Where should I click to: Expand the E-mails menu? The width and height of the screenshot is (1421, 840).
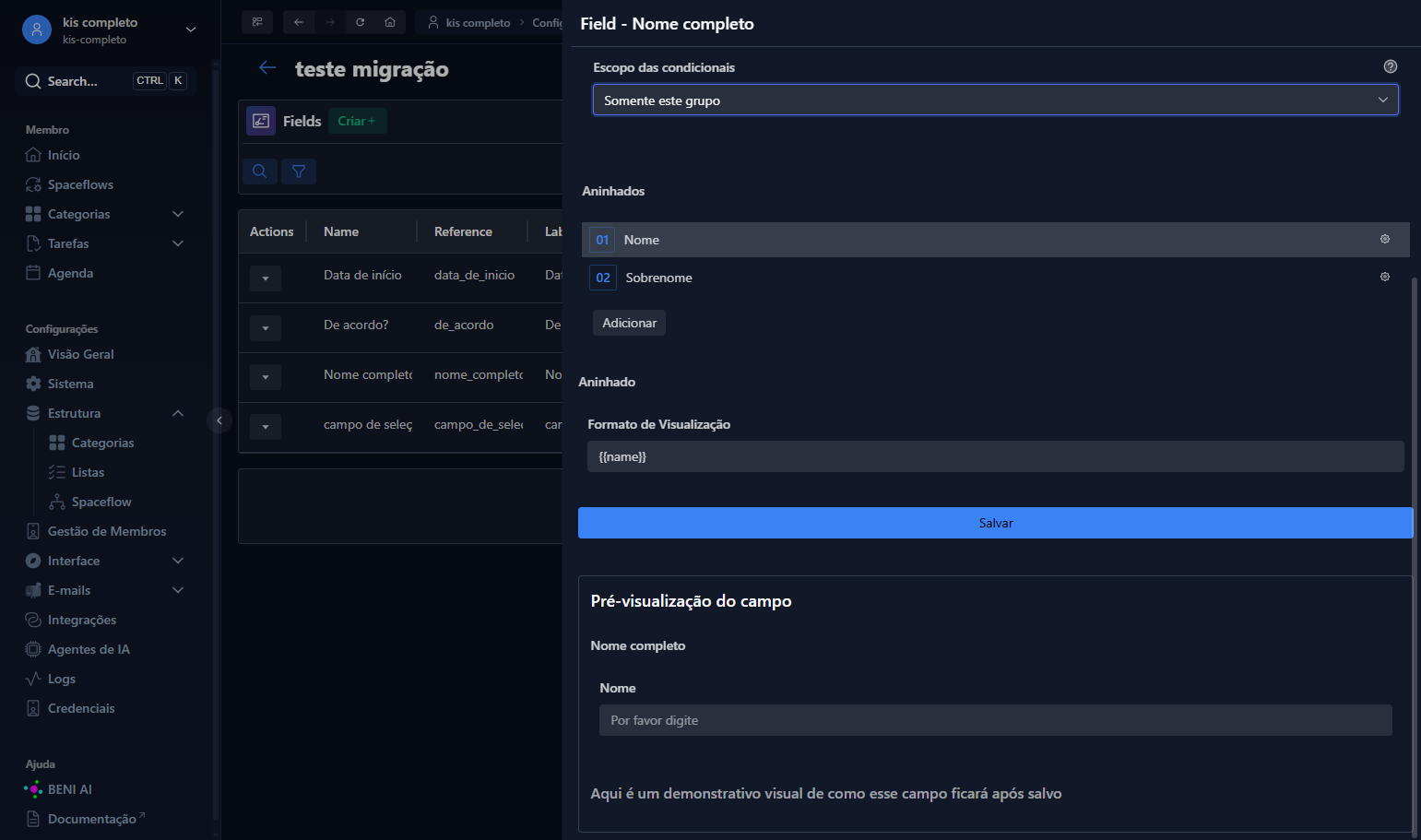[178, 590]
